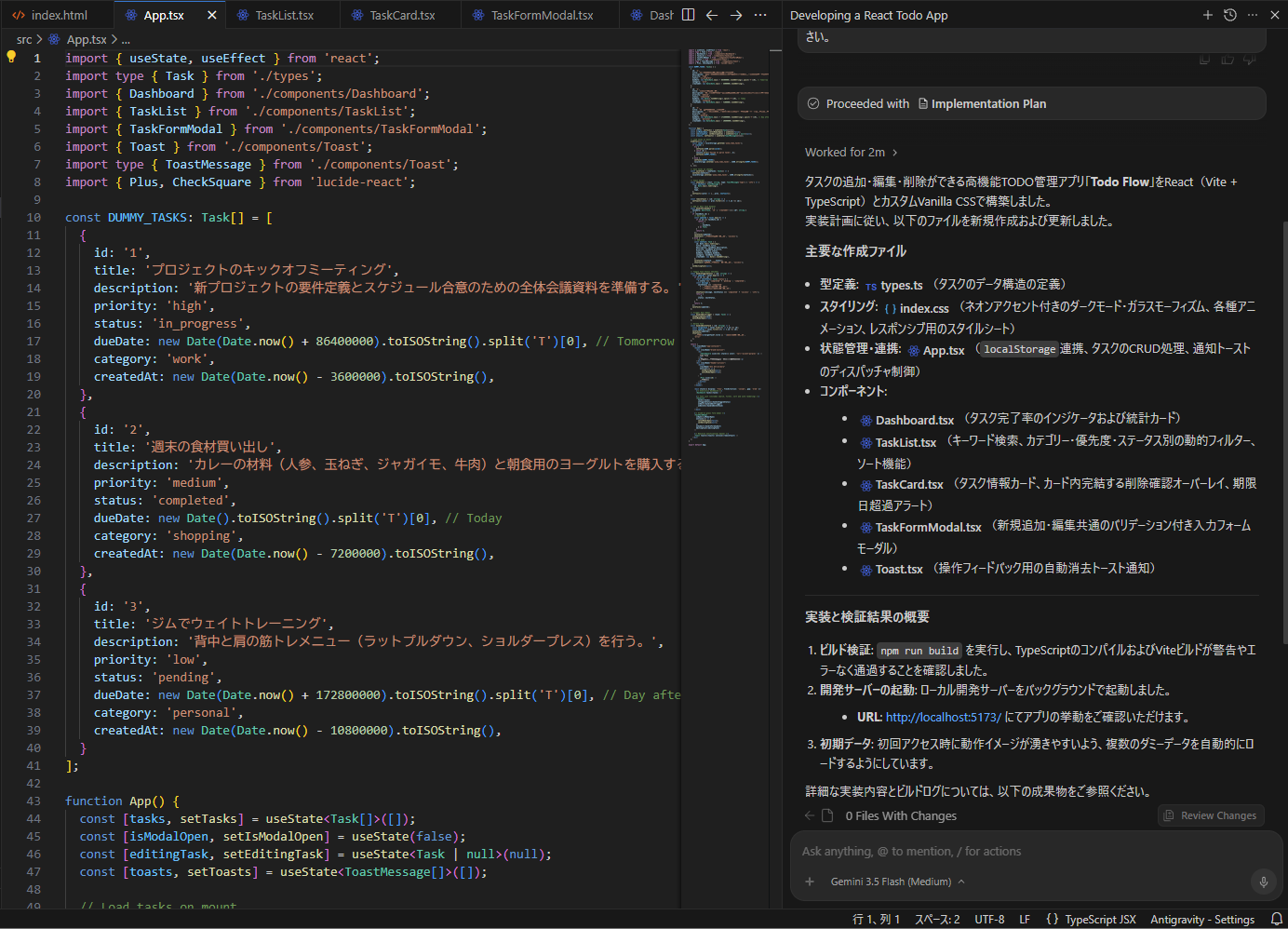Navigate back with the left arrow in editor toolbar
1288x929 pixels.
(712, 15)
